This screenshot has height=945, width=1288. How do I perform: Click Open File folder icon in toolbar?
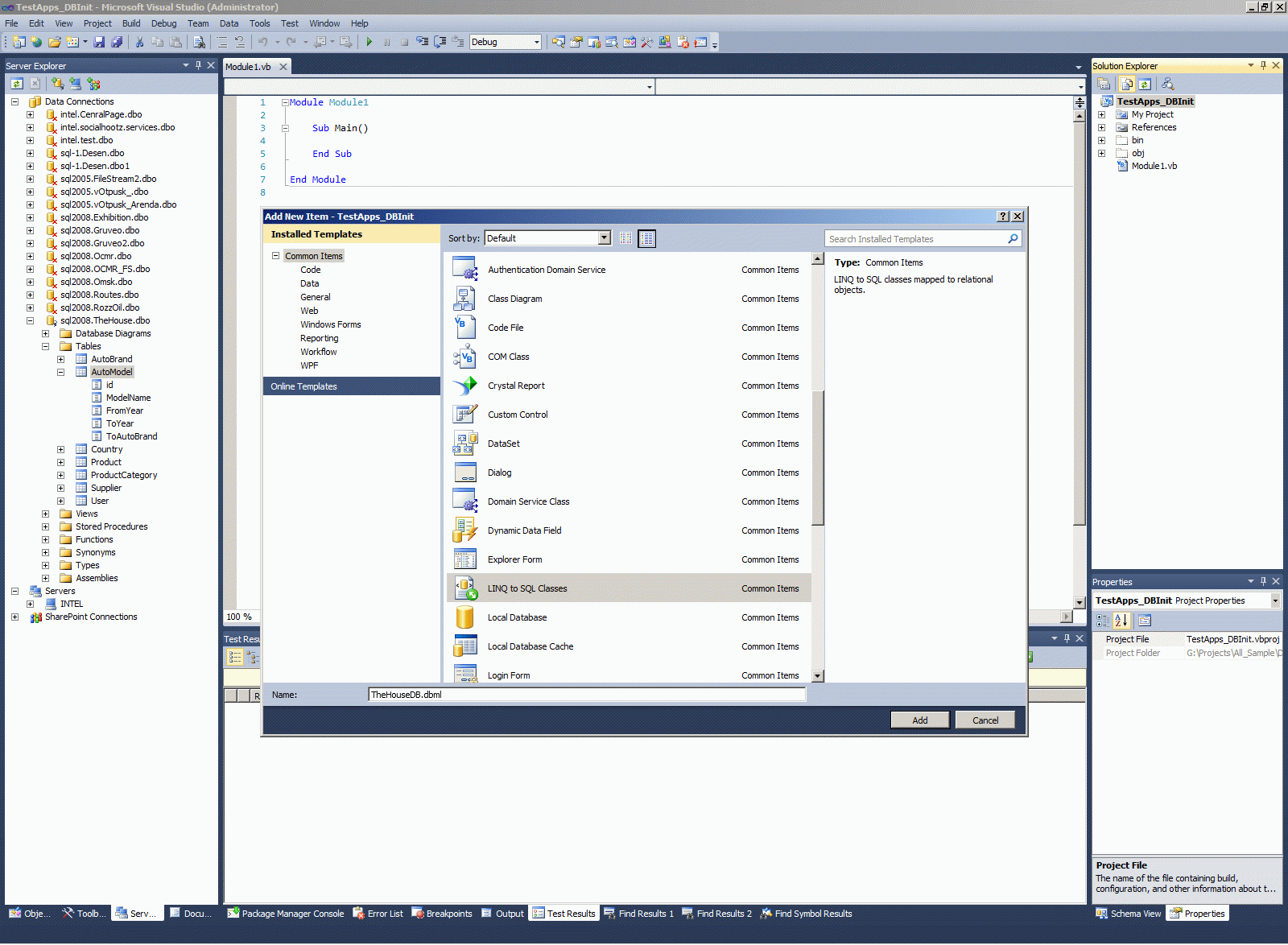pos(54,42)
